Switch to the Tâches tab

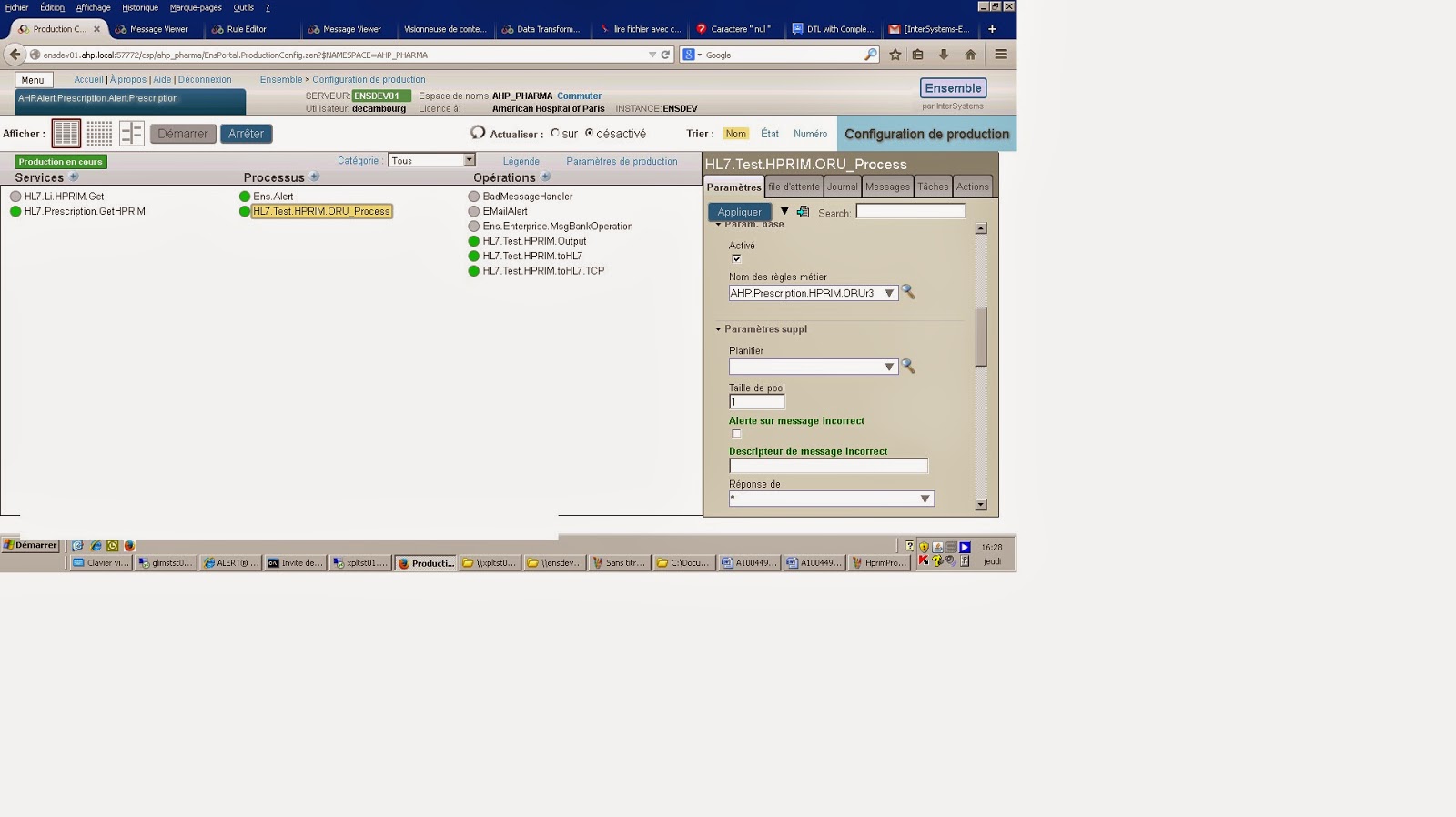click(933, 187)
